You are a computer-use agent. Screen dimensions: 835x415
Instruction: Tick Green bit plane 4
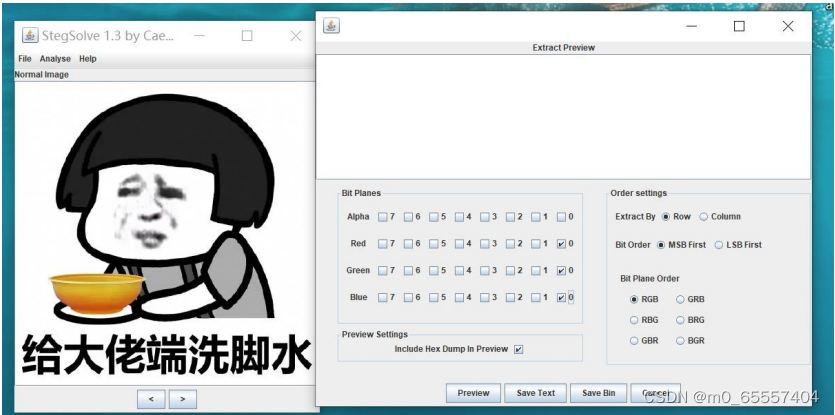click(459, 271)
